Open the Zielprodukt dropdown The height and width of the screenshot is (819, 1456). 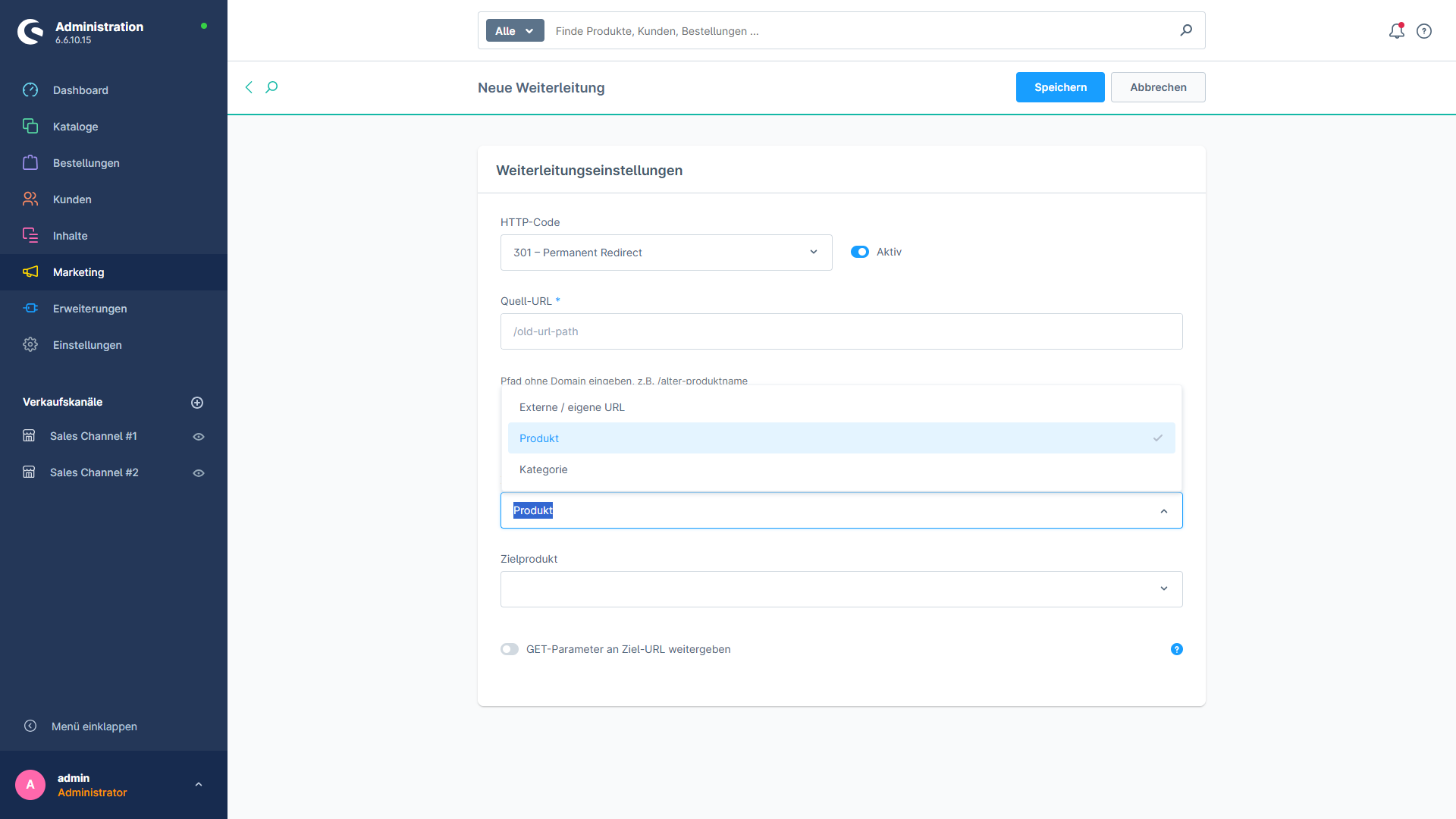point(841,588)
